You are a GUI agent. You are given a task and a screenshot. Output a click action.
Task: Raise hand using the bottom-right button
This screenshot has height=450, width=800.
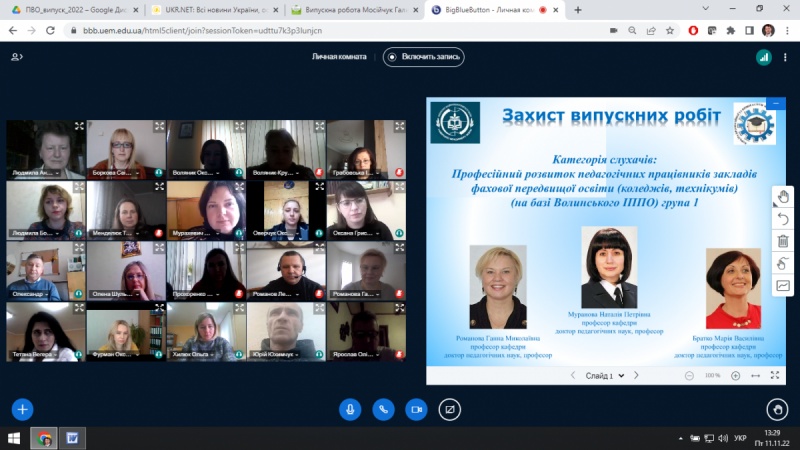click(776, 409)
